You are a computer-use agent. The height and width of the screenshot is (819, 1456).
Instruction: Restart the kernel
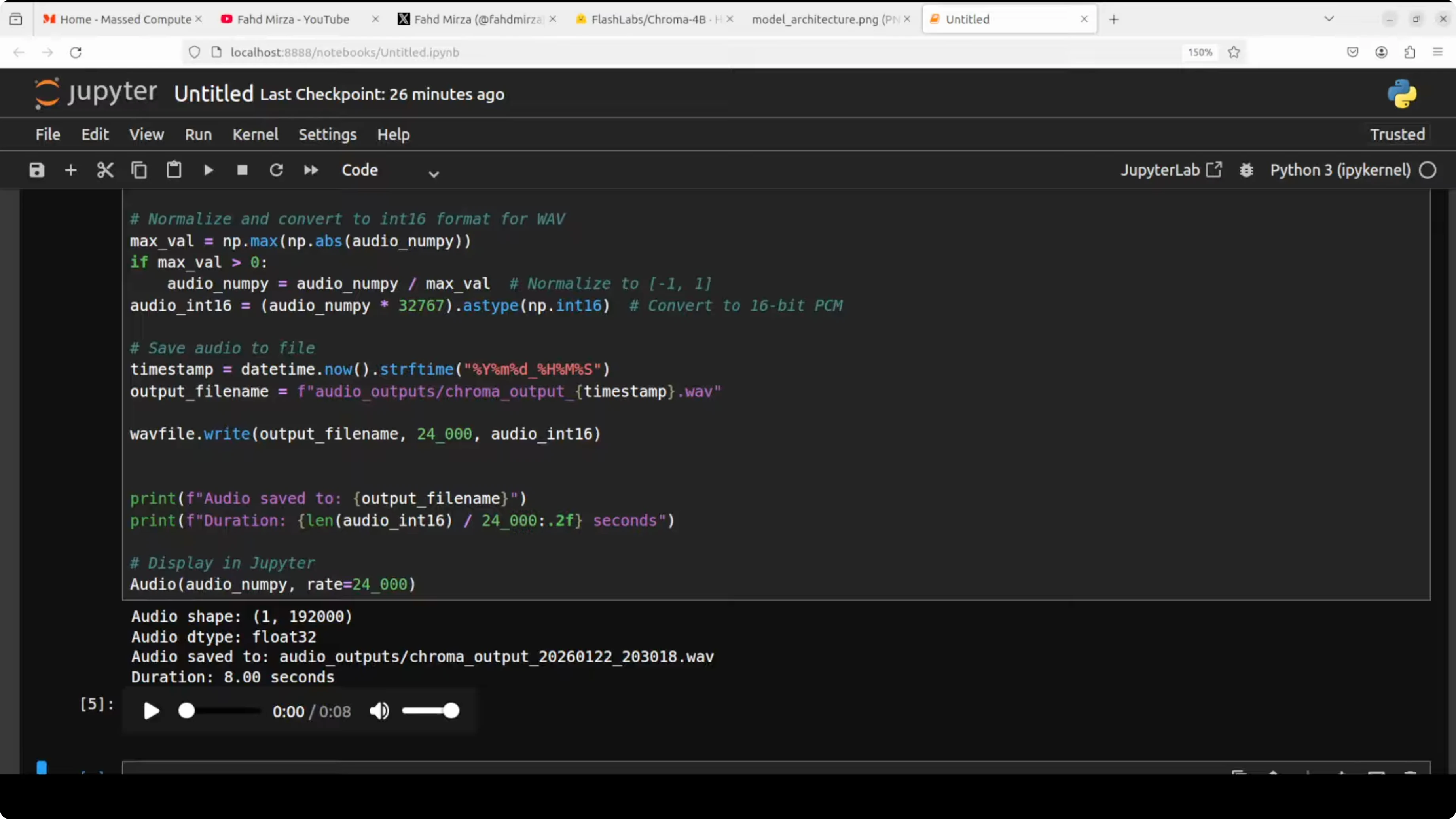(x=277, y=170)
